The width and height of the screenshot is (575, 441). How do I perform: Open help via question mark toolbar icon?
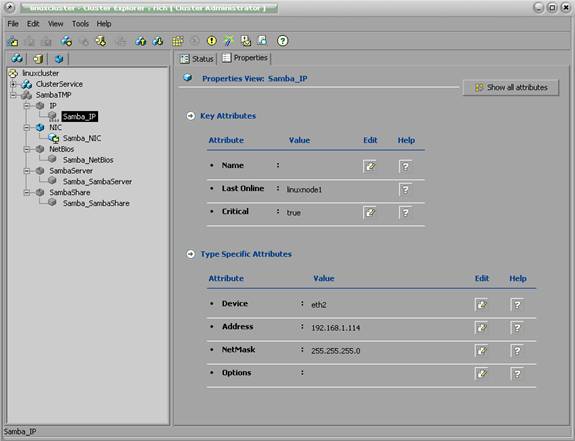282,41
